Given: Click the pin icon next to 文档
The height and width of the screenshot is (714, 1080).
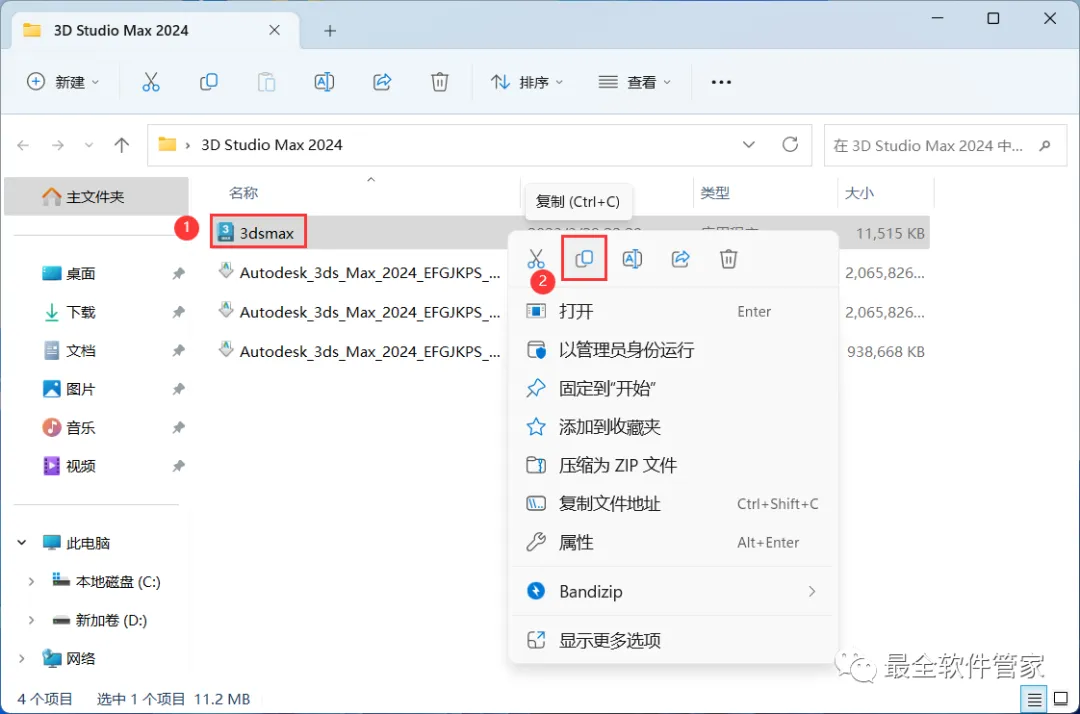Looking at the screenshot, I should pos(178,350).
